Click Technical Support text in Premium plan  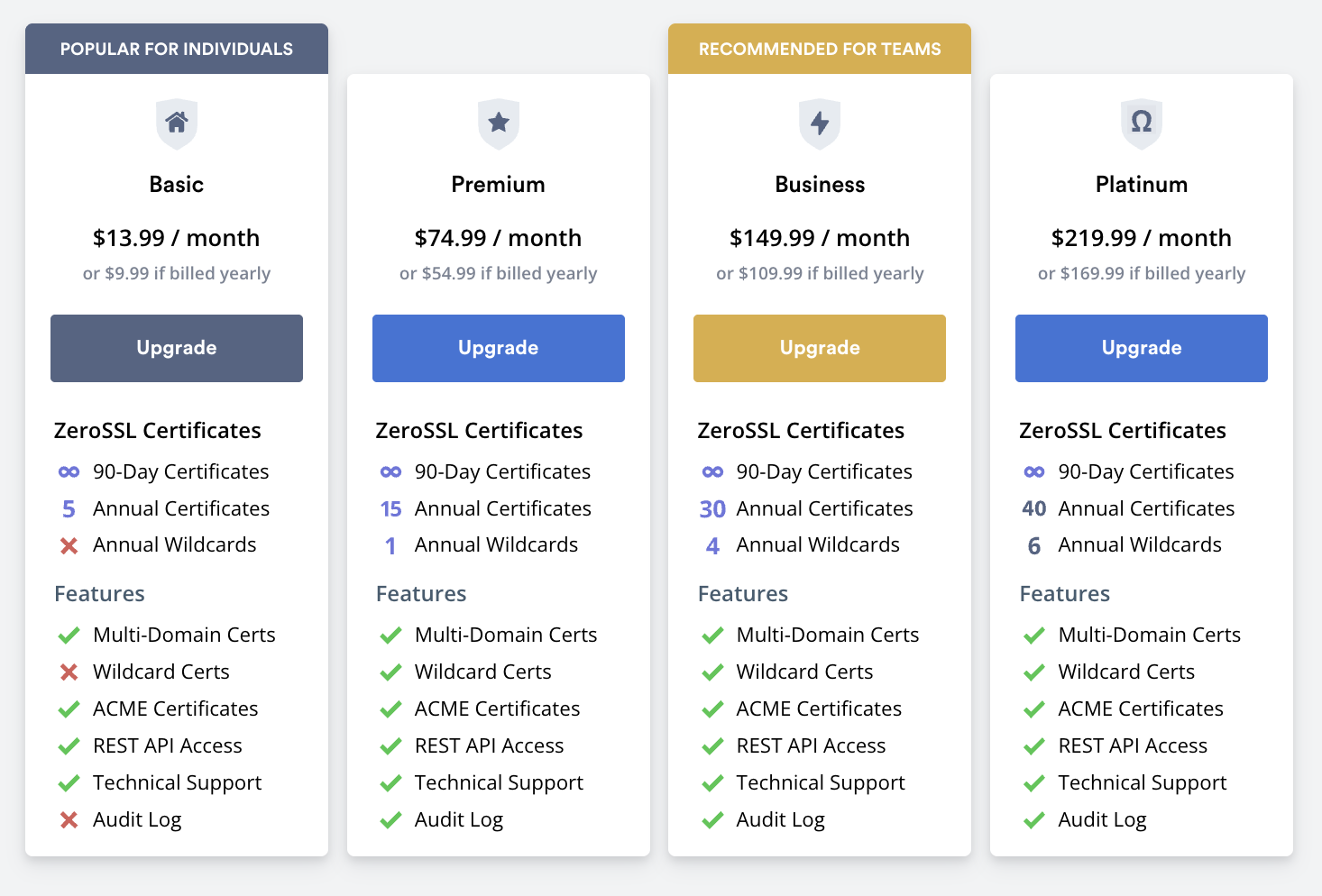click(x=499, y=783)
